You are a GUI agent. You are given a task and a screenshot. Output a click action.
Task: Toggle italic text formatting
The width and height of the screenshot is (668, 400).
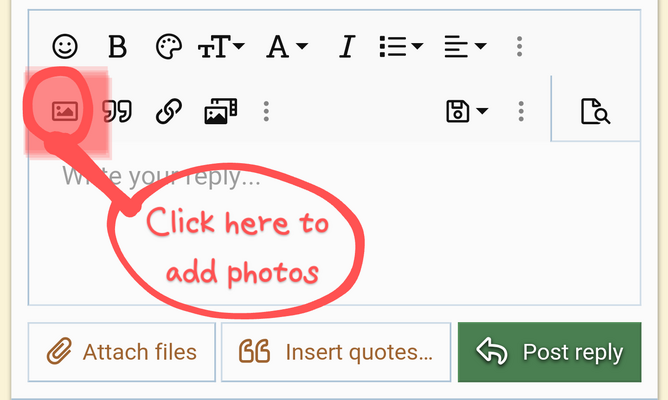tap(347, 46)
